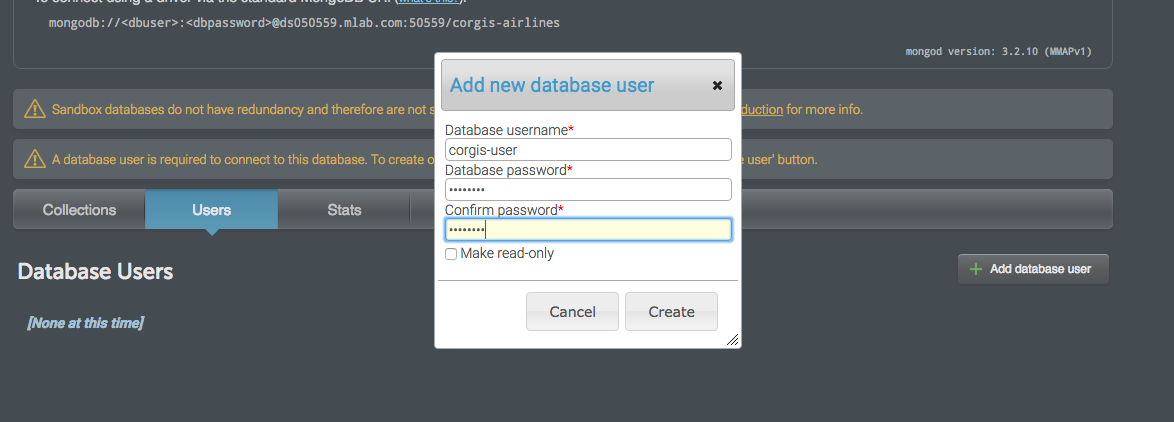This screenshot has width=1174, height=422.
Task: Click the Confirm password field
Action: [588, 229]
